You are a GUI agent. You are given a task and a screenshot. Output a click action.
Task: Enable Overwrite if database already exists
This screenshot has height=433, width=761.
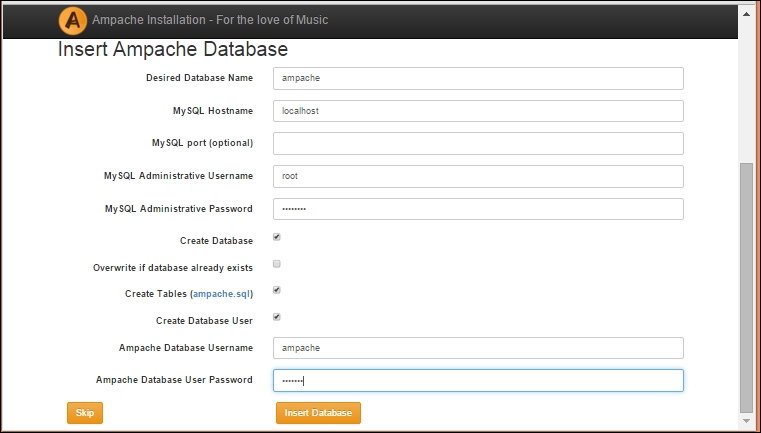(x=277, y=264)
